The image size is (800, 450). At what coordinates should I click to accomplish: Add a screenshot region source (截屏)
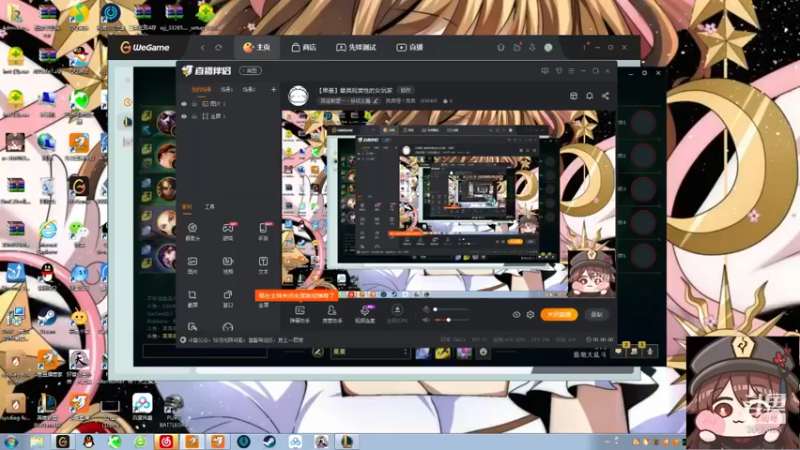[192, 298]
